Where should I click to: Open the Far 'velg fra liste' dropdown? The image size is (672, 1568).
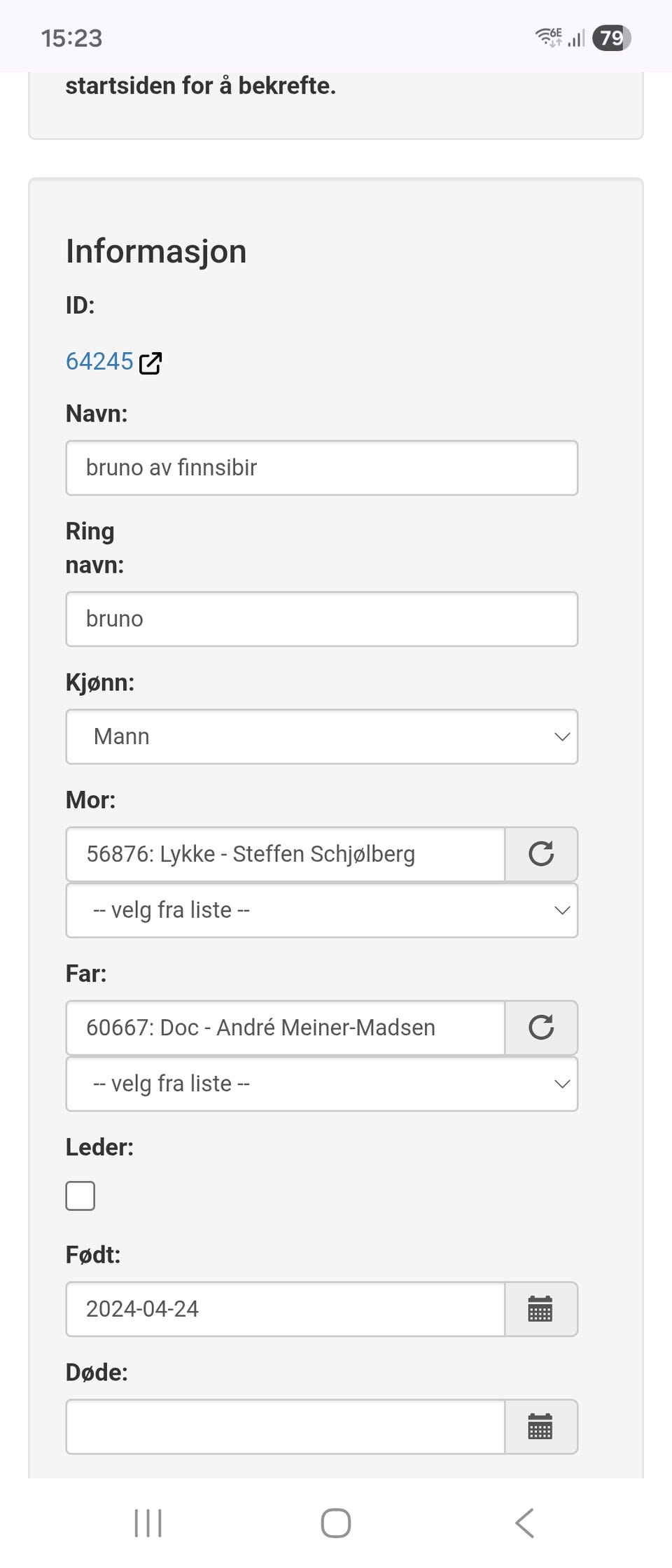click(322, 1084)
